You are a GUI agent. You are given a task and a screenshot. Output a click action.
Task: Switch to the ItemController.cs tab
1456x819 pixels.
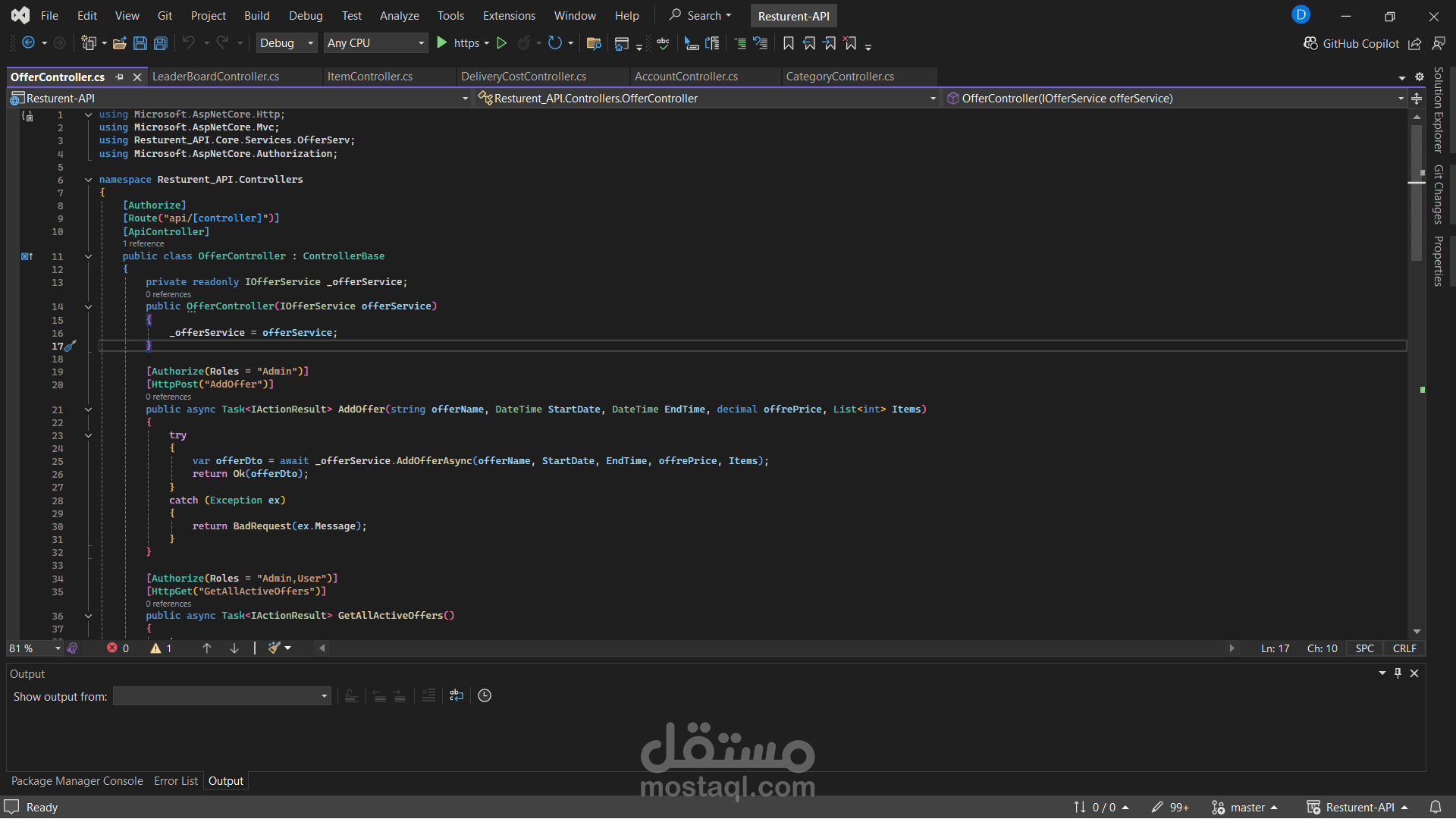[370, 77]
